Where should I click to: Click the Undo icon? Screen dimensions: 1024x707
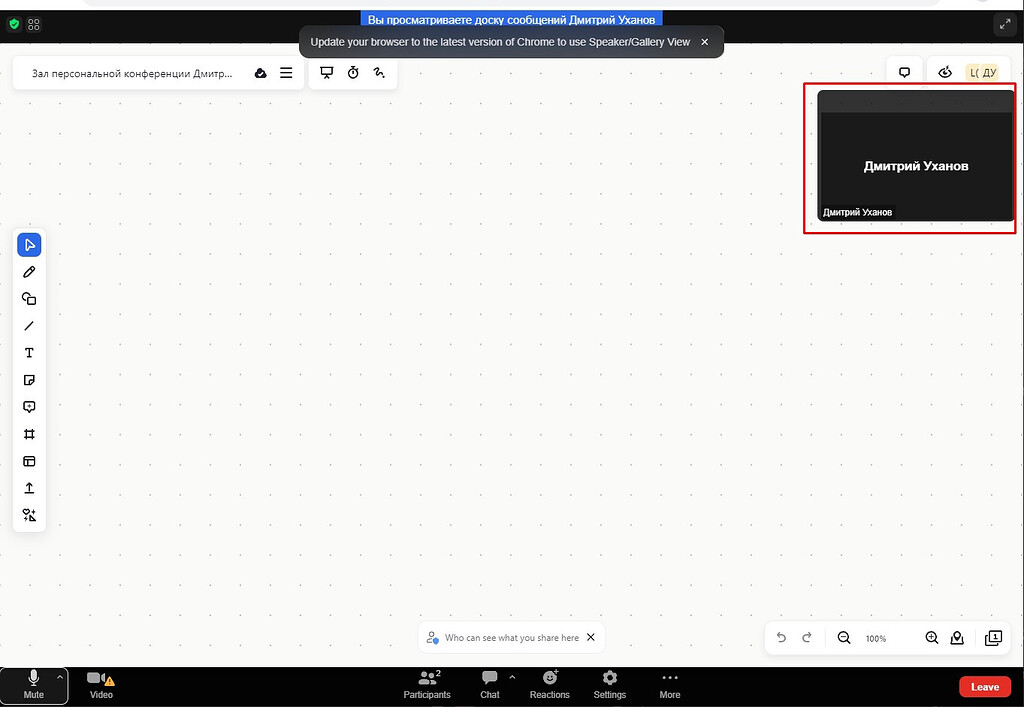click(x=781, y=637)
